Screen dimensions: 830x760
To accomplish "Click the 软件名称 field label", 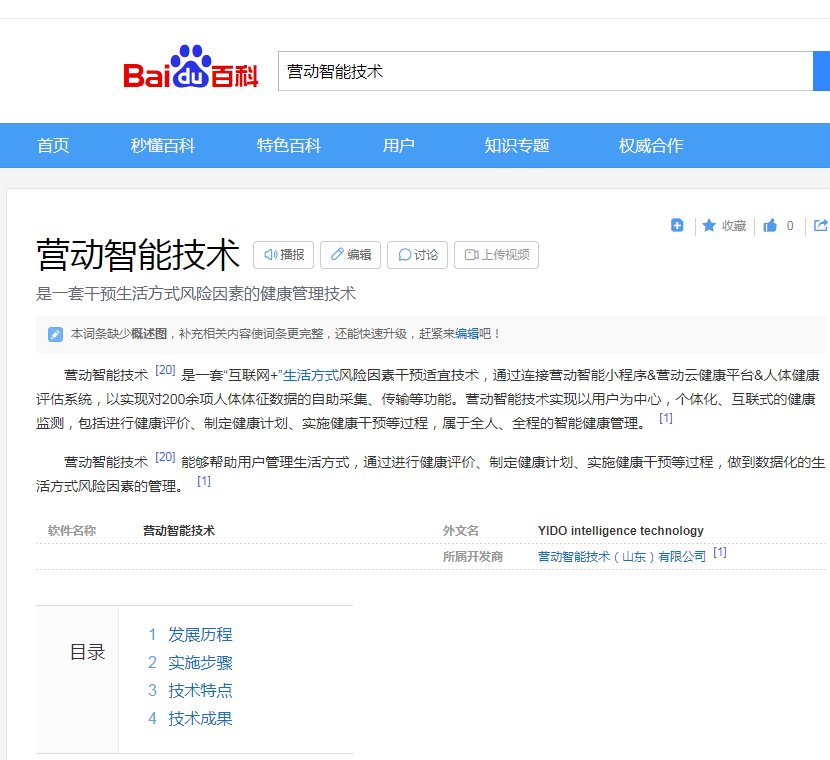I will (x=72, y=531).
